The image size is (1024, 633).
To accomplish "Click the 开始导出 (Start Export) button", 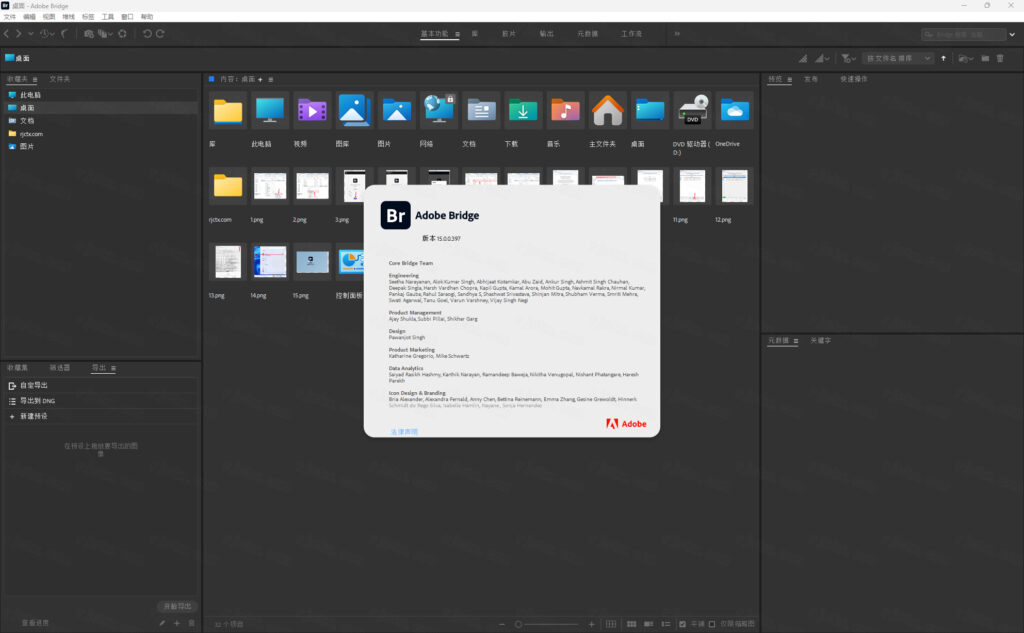I will tap(177, 607).
